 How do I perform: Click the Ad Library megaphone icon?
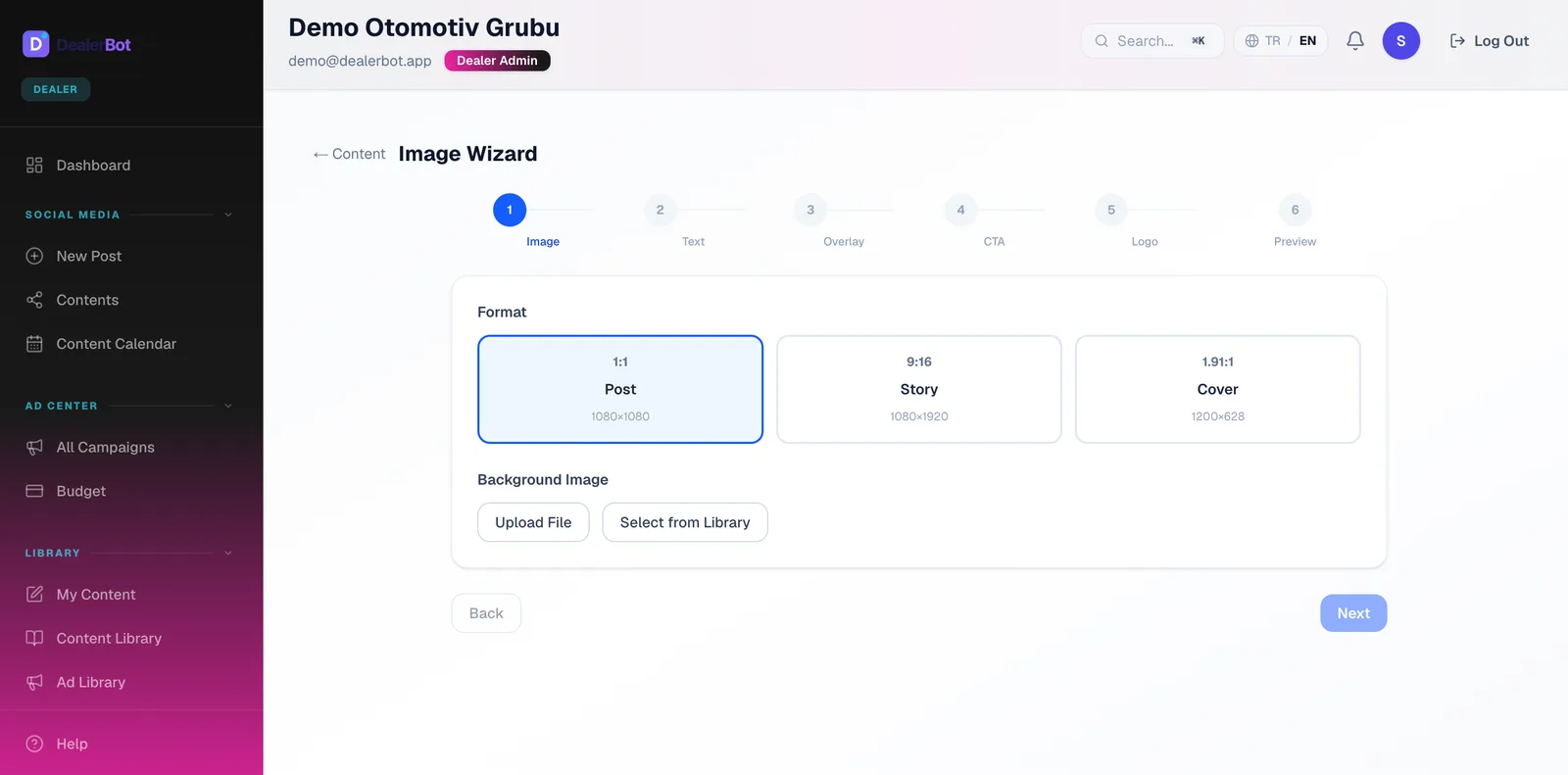34,683
